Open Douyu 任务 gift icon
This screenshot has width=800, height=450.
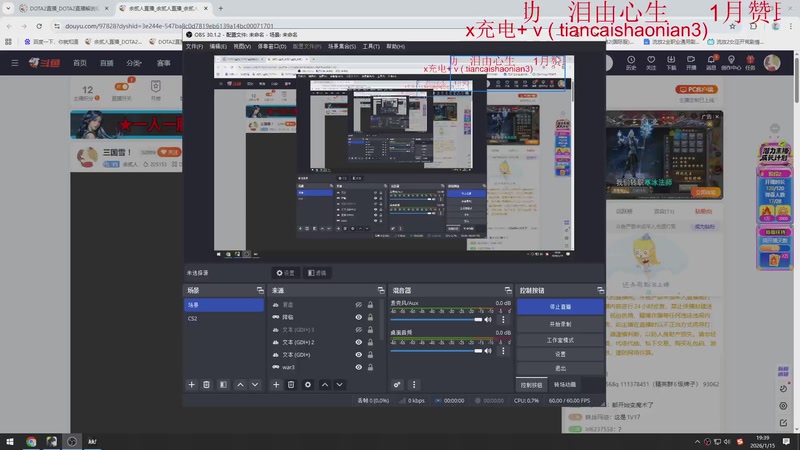click(750, 63)
